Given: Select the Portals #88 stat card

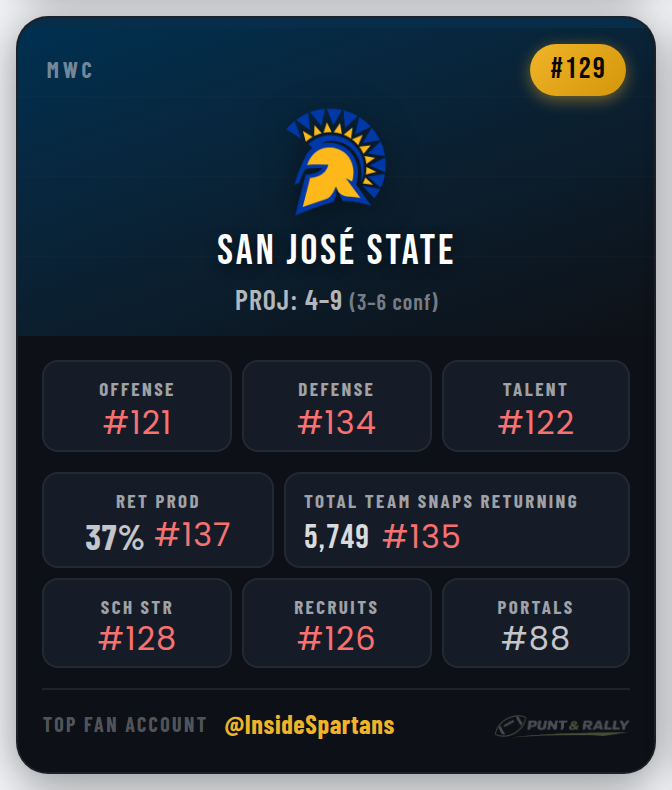Looking at the screenshot, I should tap(536, 622).
